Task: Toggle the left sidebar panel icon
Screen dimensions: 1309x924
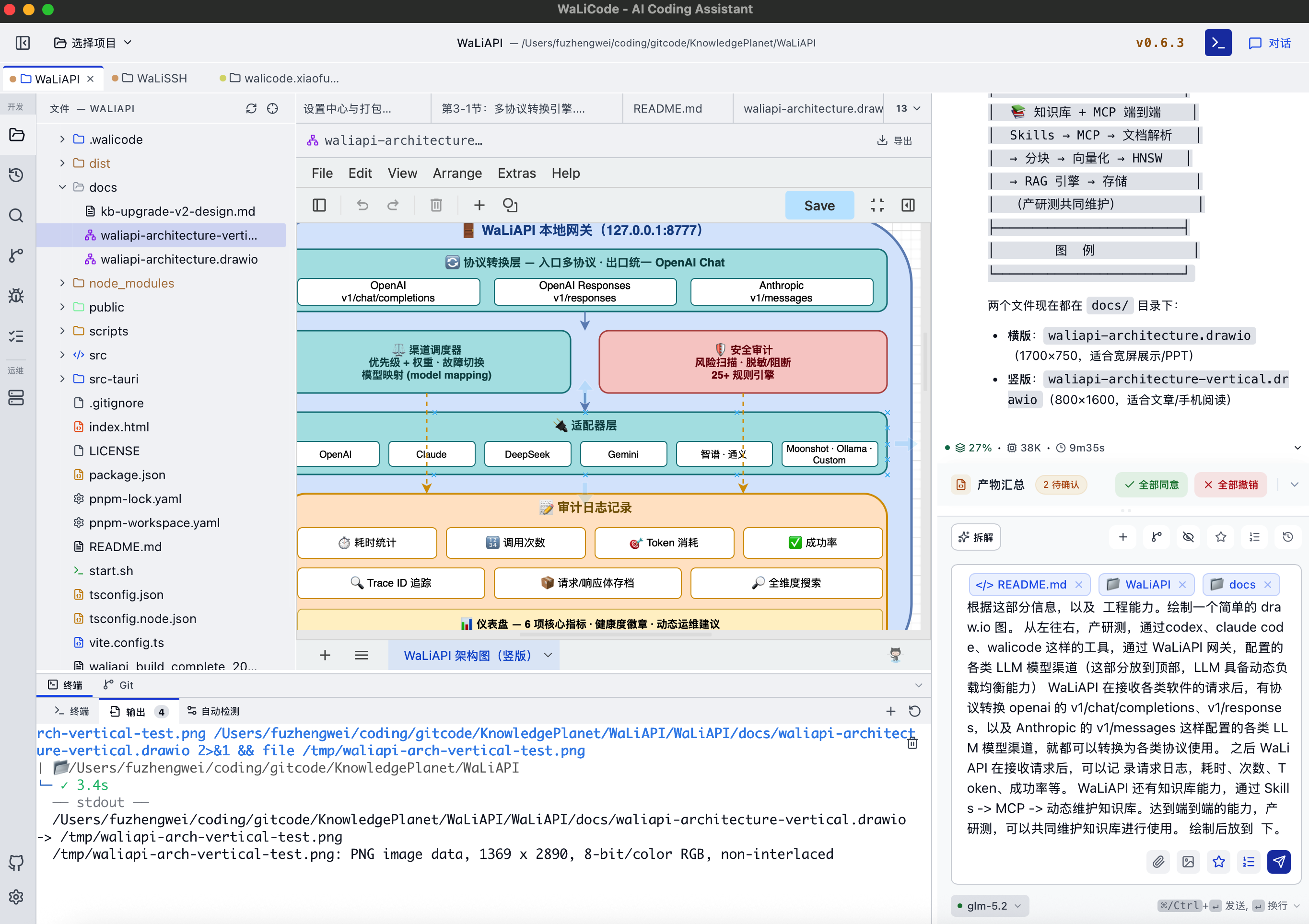Action: tap(23, 43)
